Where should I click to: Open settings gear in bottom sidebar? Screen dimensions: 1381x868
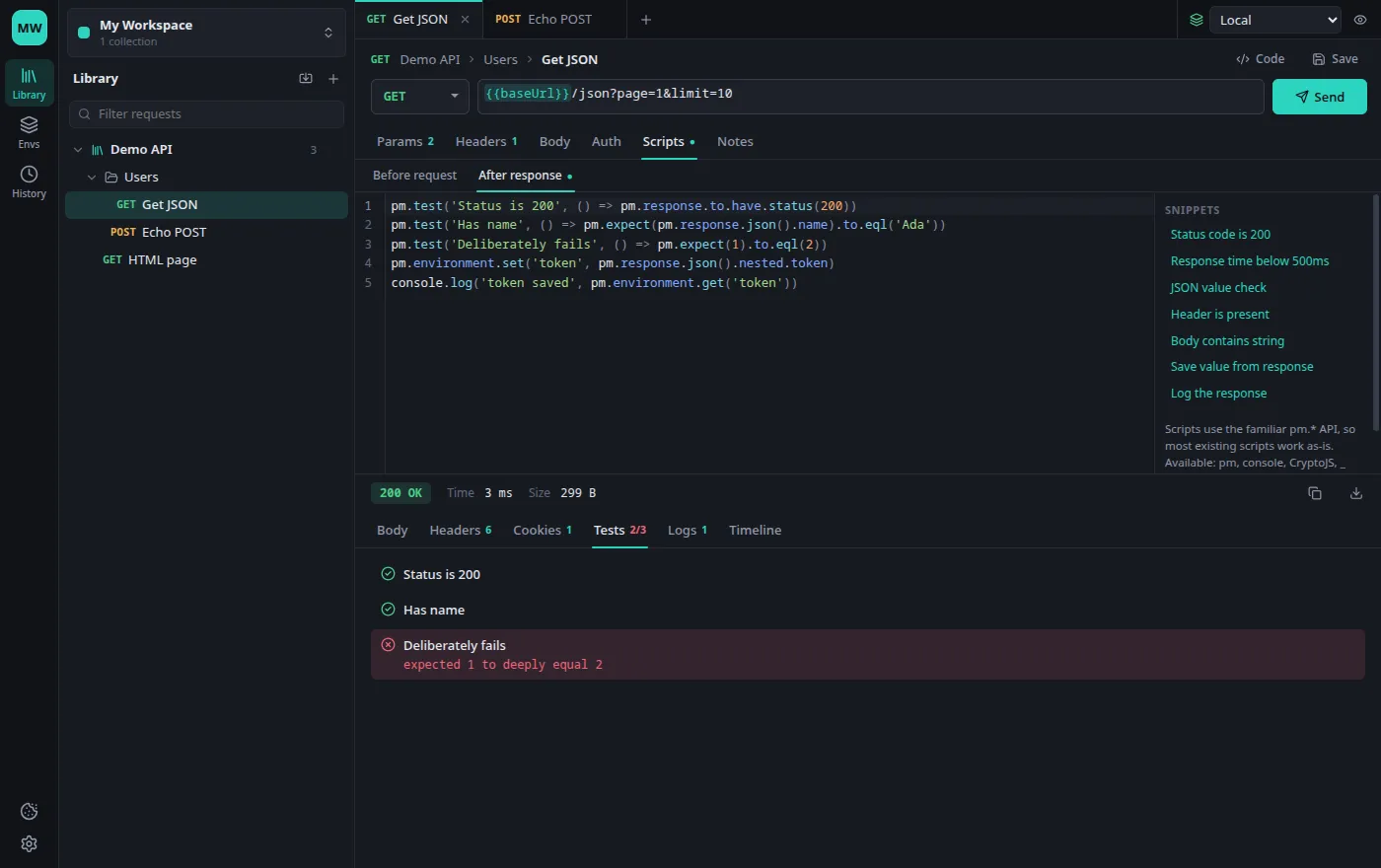point(29,844)
